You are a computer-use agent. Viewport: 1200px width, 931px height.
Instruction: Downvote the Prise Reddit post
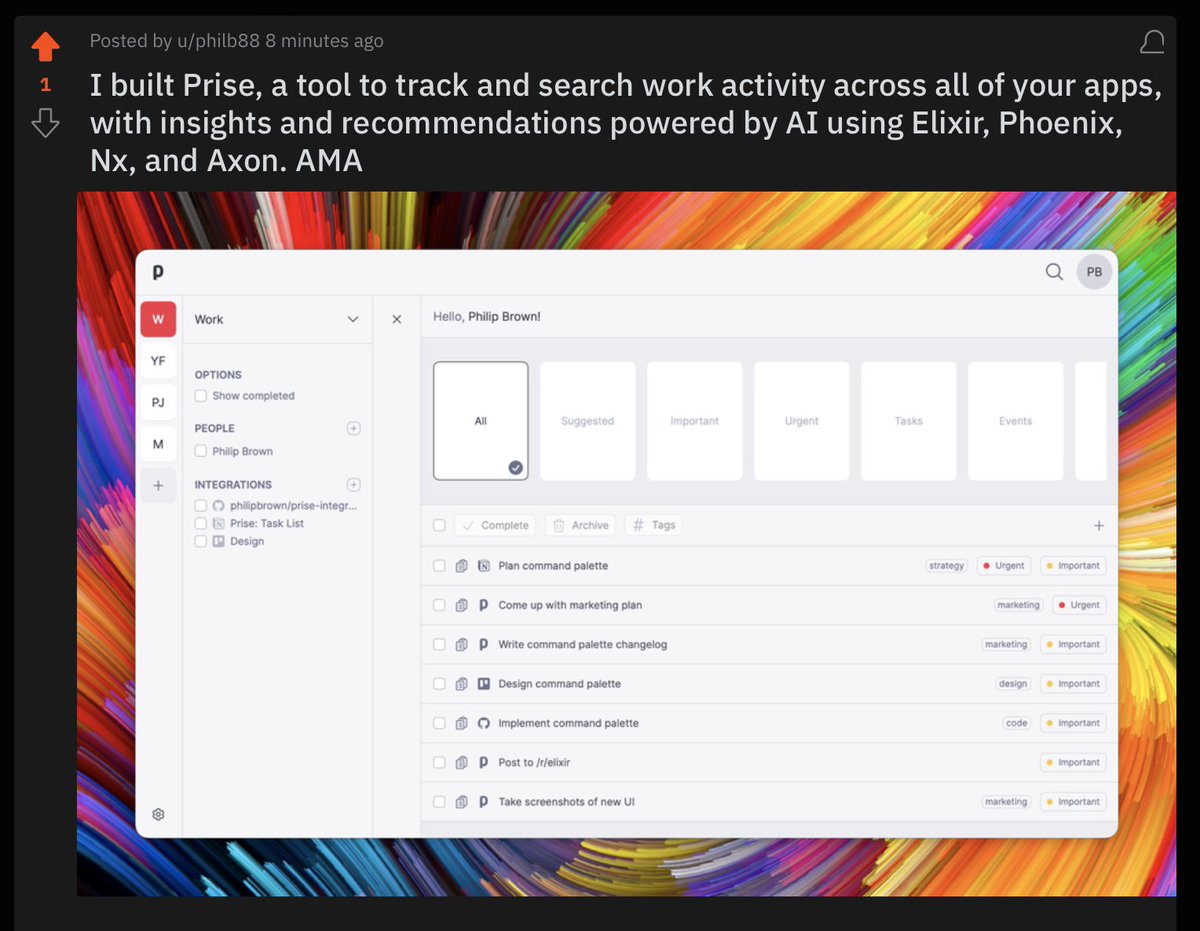pyautogui.click(x=45, y=123)
